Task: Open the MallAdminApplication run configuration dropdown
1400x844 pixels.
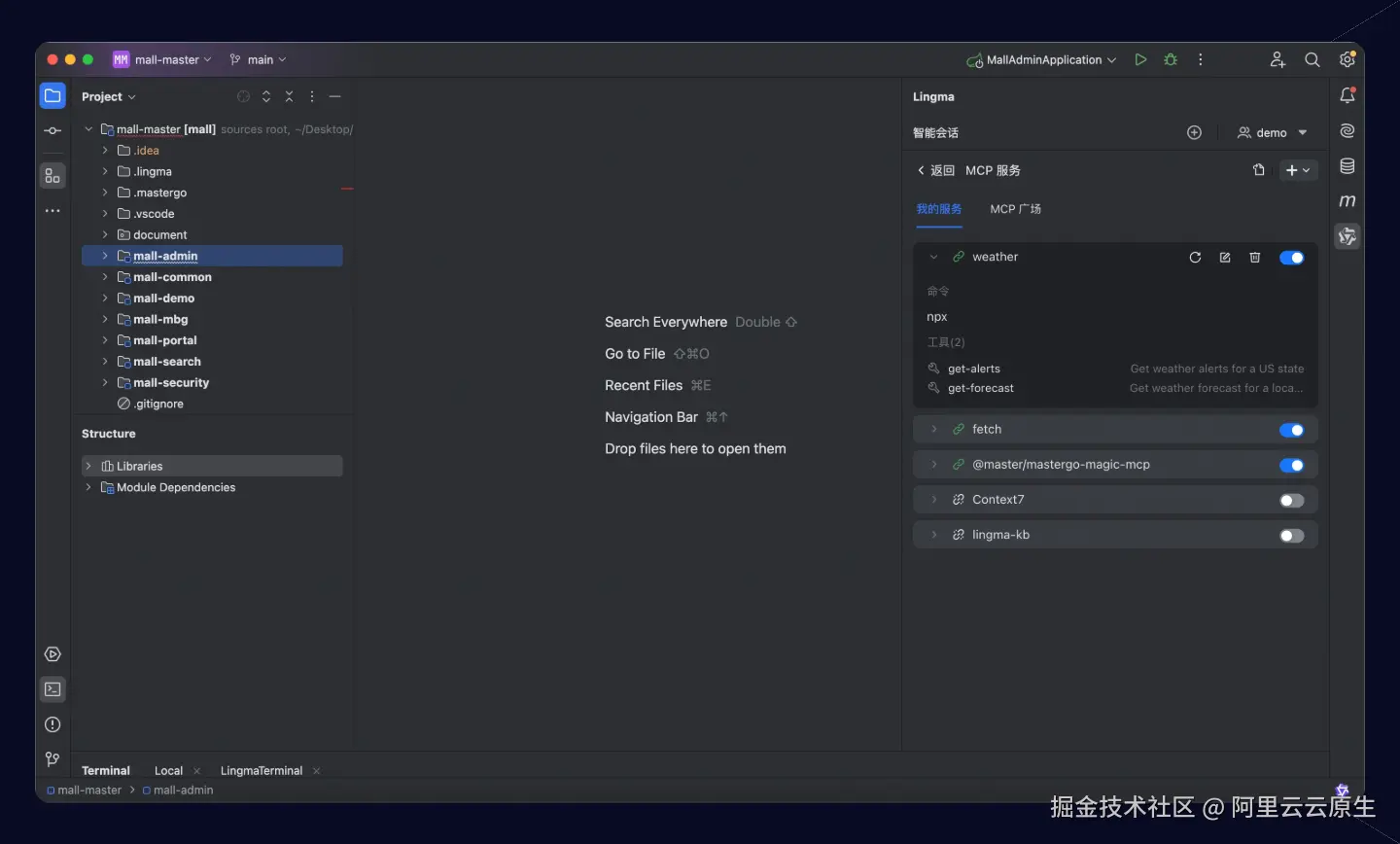Action: [1041, 59]
